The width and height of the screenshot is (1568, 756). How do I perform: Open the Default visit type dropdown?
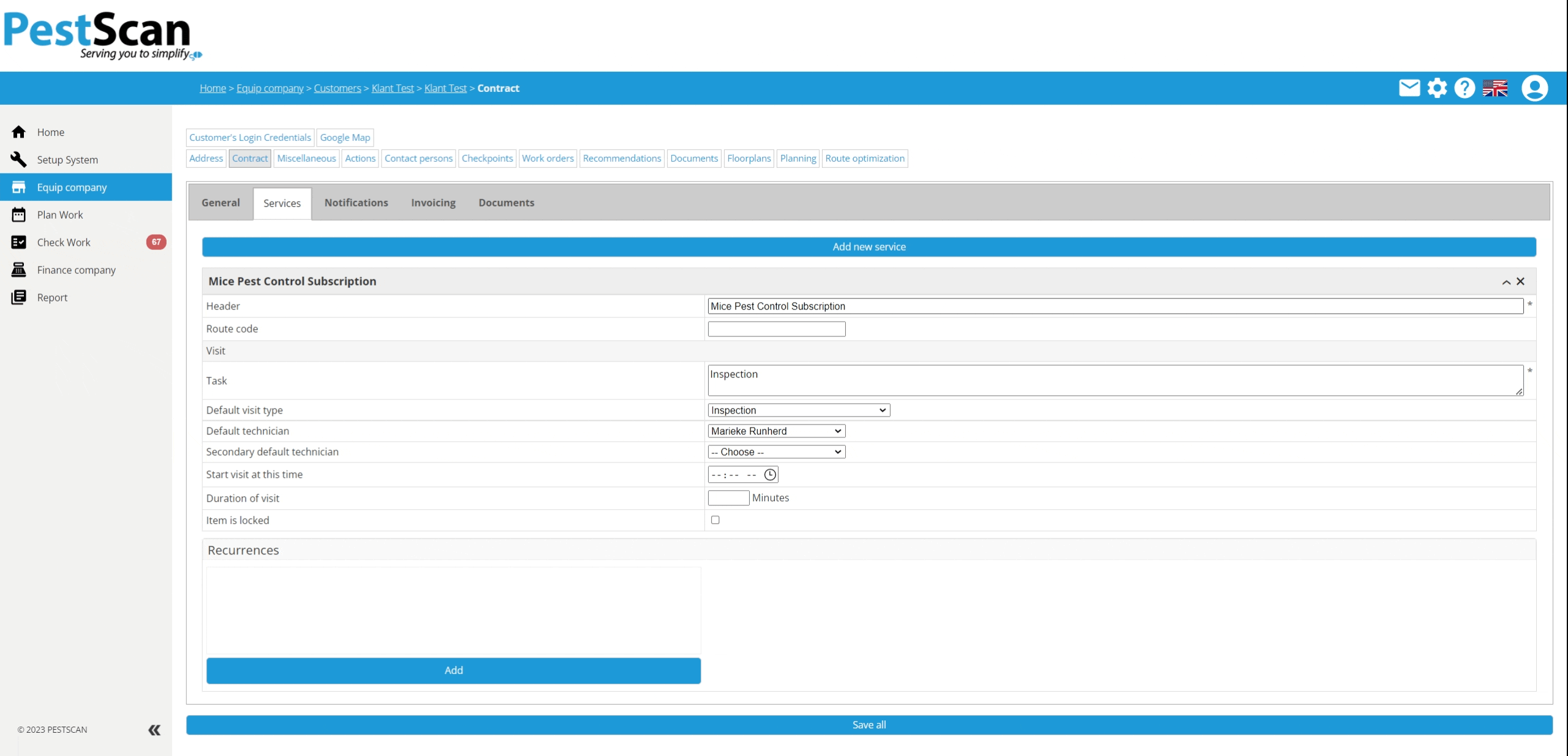[x=798, y=410]
